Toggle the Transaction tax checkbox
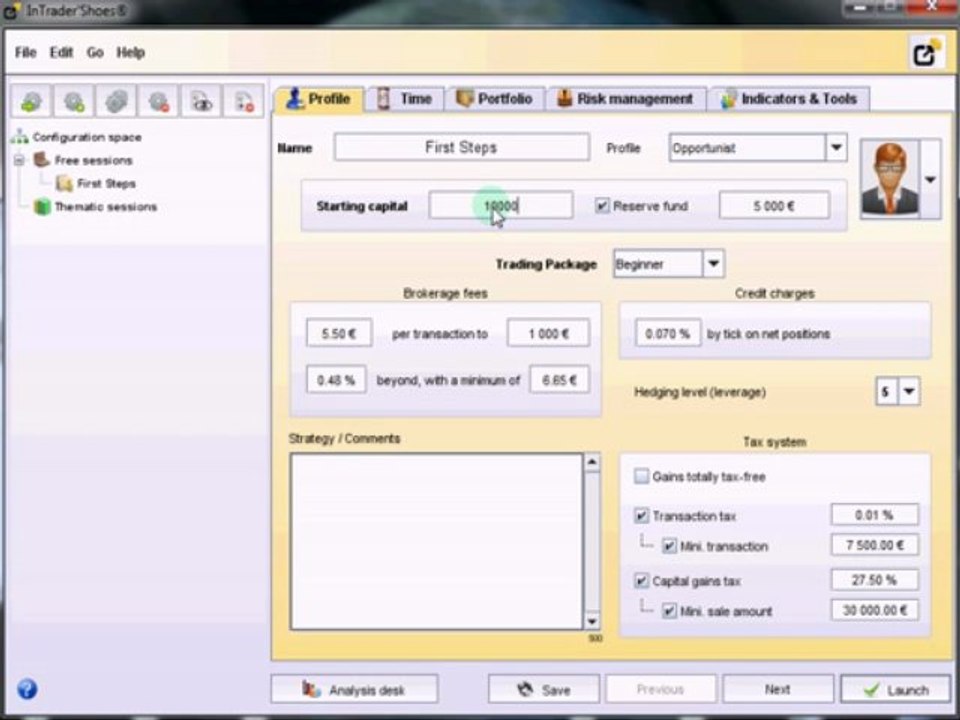Screen dimensions: 960x720 click(x=641, y=516)
